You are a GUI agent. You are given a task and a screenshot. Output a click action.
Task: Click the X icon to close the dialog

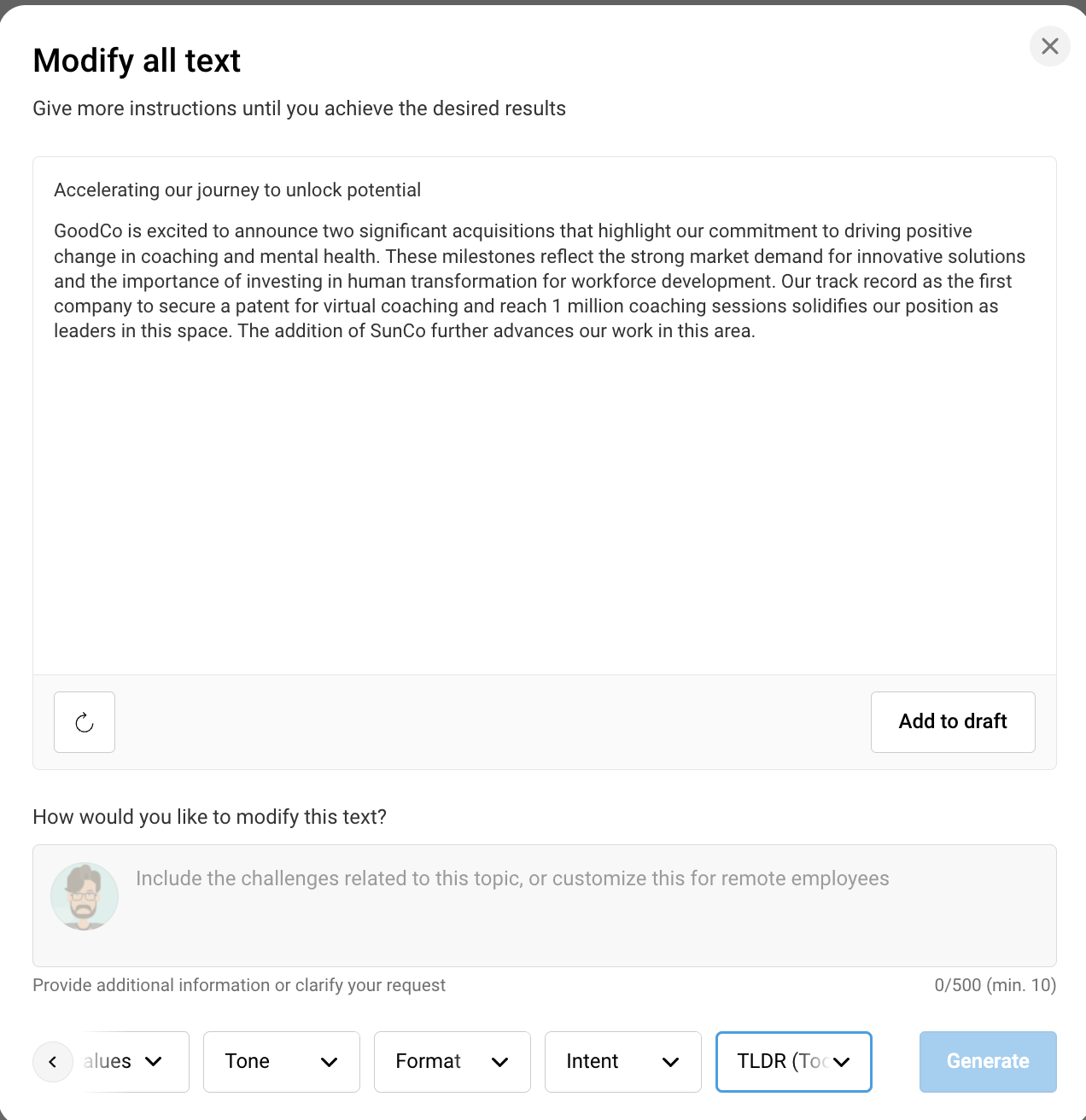point(1049,46)
